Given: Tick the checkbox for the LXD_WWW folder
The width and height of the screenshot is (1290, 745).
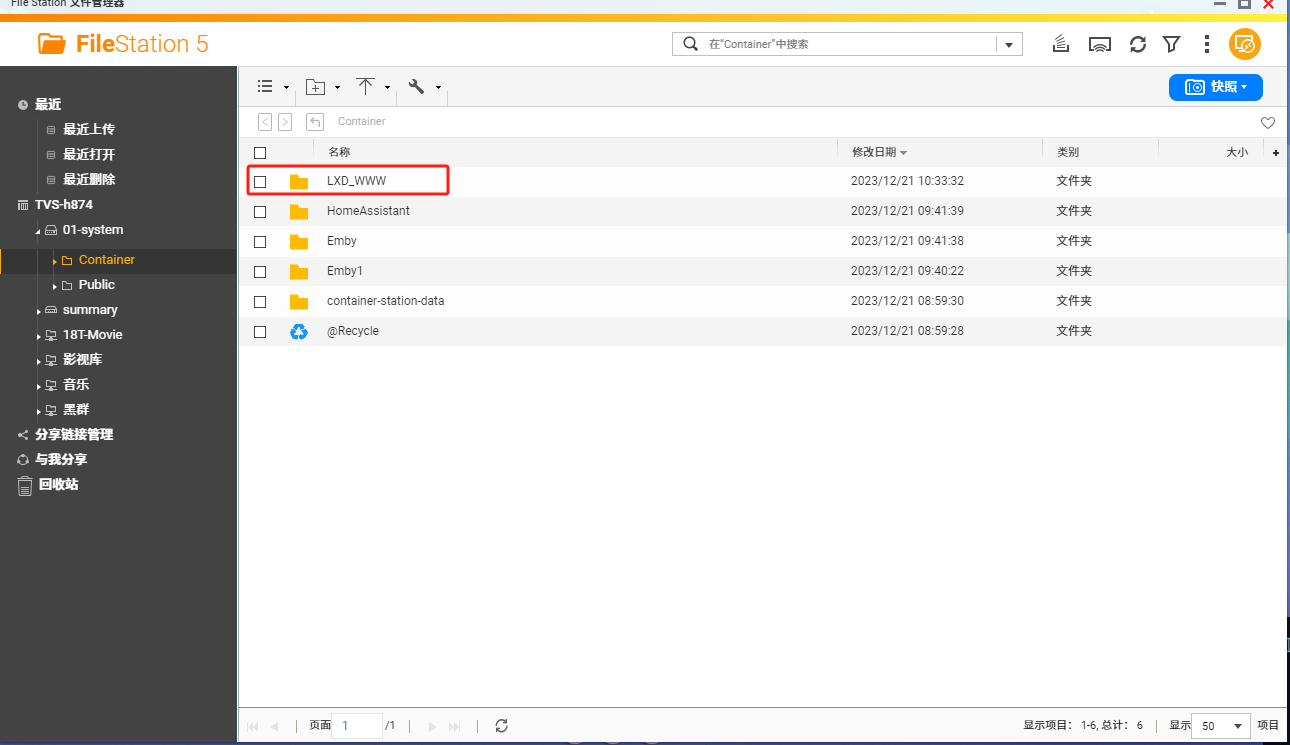Looking at the screenshot, I should [x=260, y=182].
